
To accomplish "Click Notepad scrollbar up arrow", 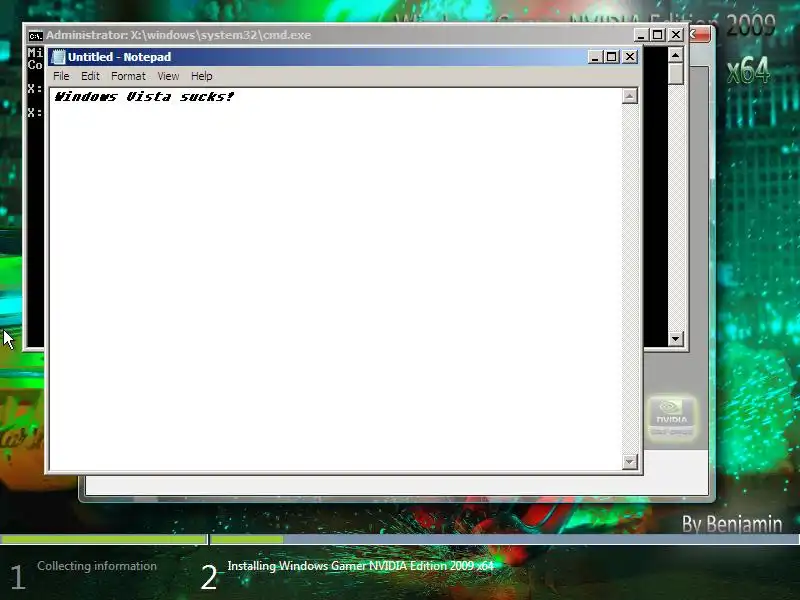I will (630, 96).
